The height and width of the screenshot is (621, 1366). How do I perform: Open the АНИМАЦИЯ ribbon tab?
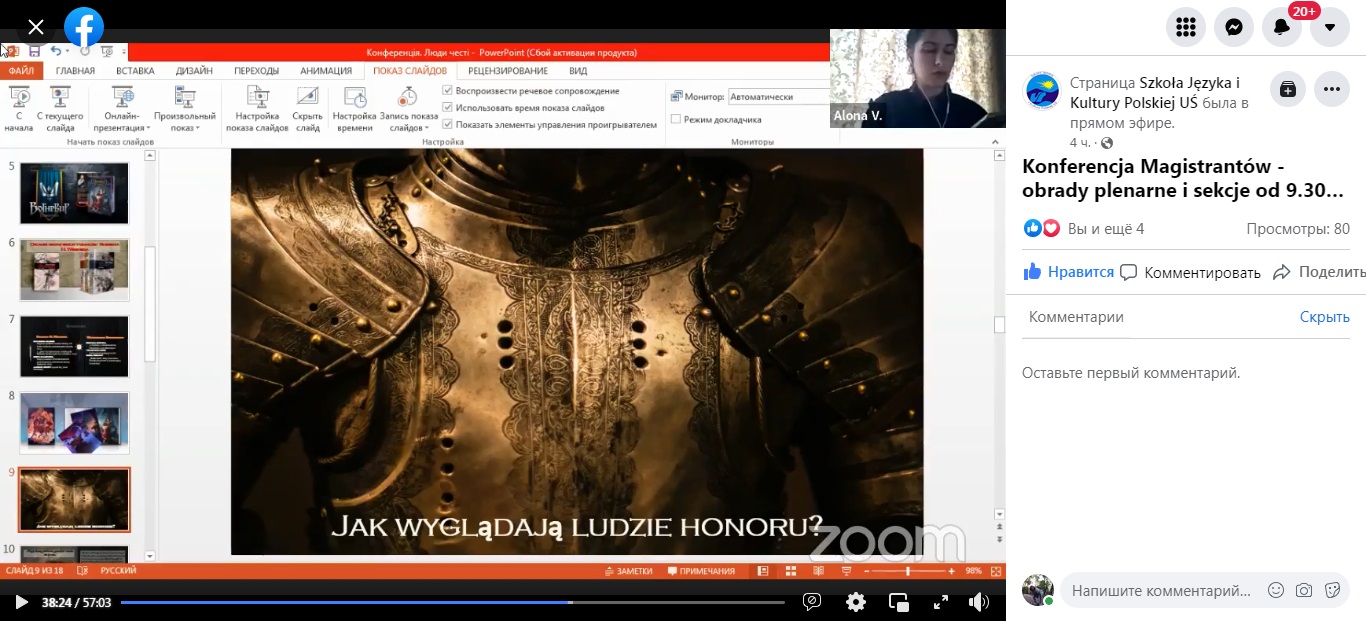[x=326, y=71]
